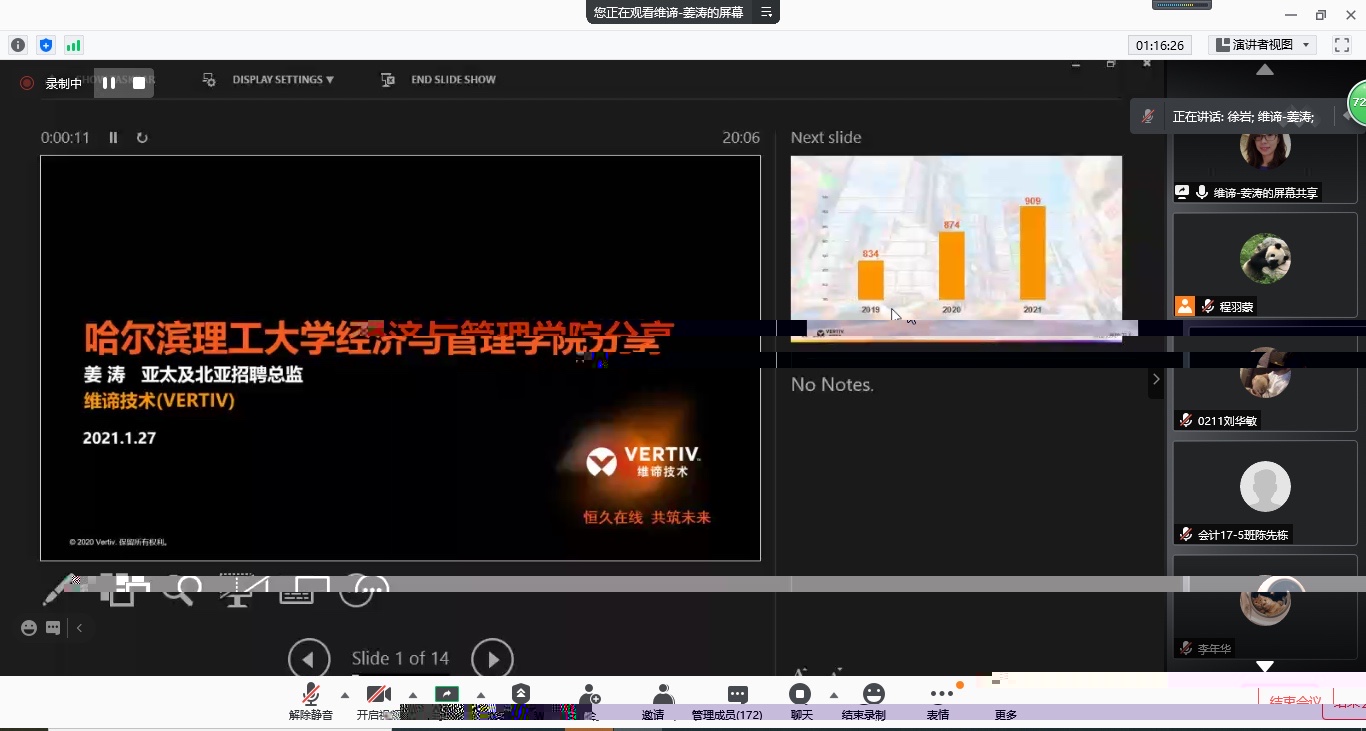Viewport: 1366px width, 731px height.
Task: Toggle black screen slide show icon
Action: (243, 590)
